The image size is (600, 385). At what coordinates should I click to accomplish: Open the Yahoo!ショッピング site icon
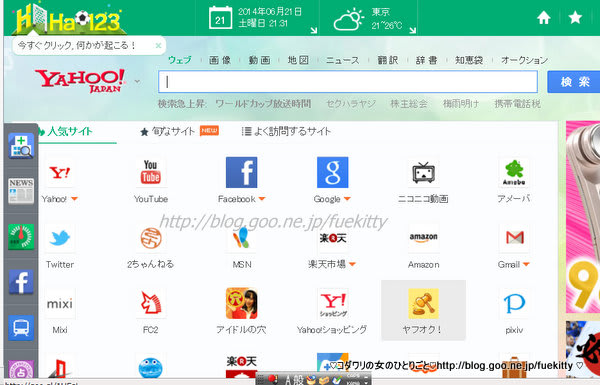333,303
